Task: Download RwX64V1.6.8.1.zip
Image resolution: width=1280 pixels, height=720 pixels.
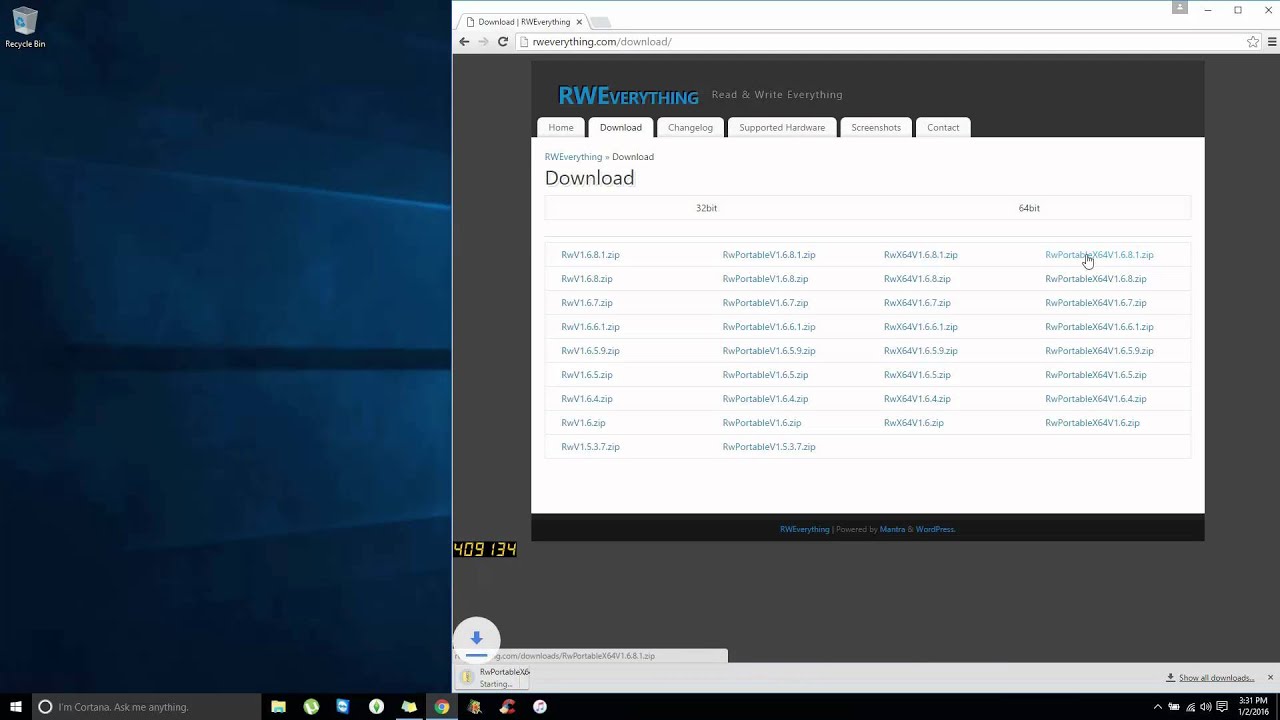Action: (921, 255)
